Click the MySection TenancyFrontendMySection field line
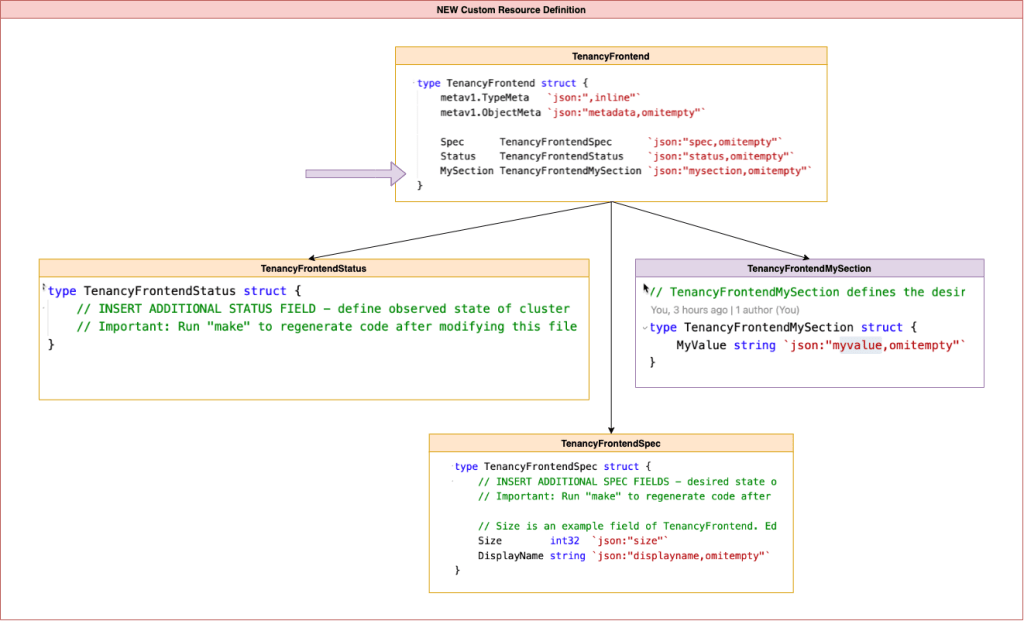1024x621 pixels. pyautogui.click(x=625, y=171)
